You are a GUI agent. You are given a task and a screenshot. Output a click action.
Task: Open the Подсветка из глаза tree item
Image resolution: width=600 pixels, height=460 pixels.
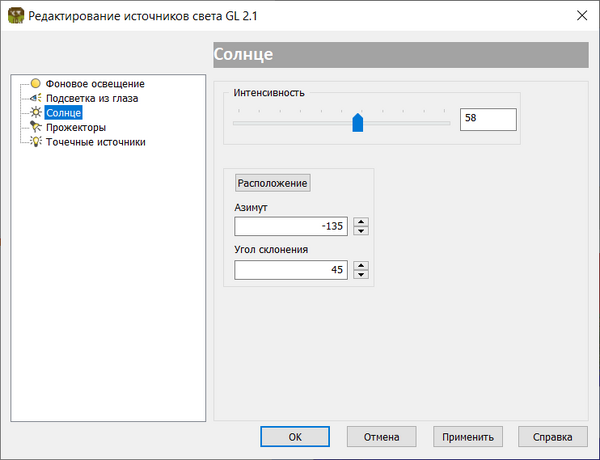point(92,98)
